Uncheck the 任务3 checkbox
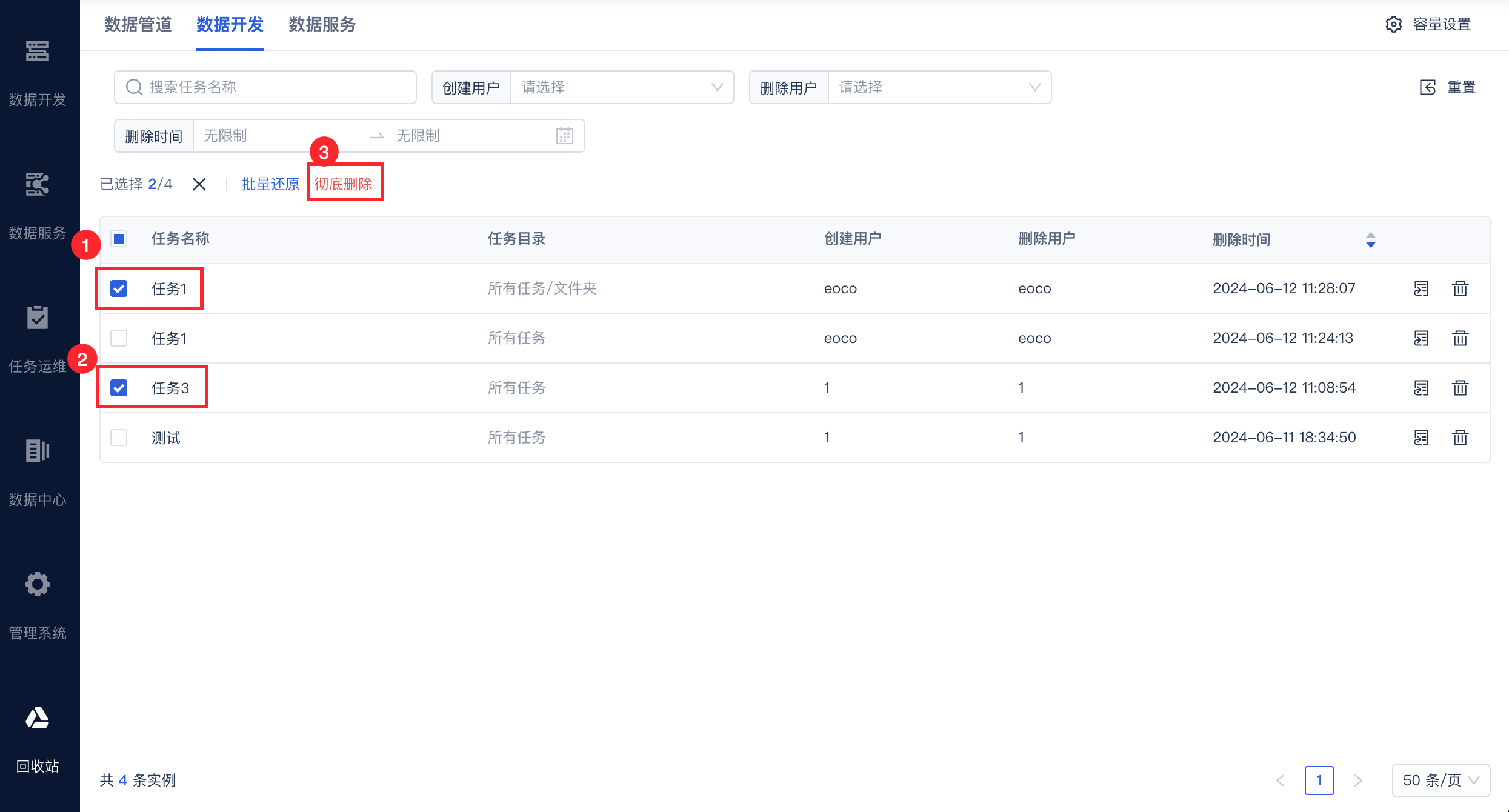1509x812 pixels. [x=119, y=387]
